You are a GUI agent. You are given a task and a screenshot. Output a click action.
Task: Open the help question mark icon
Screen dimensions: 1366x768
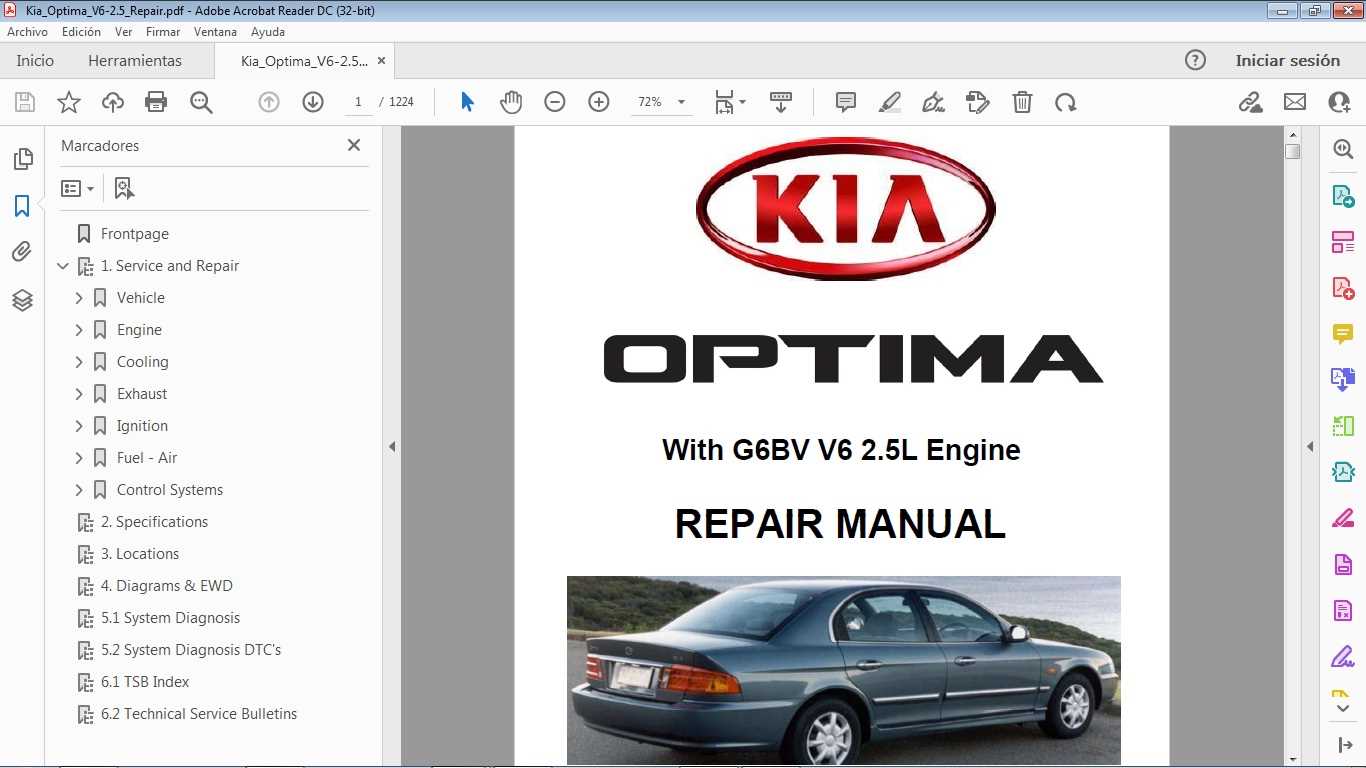1195,60
